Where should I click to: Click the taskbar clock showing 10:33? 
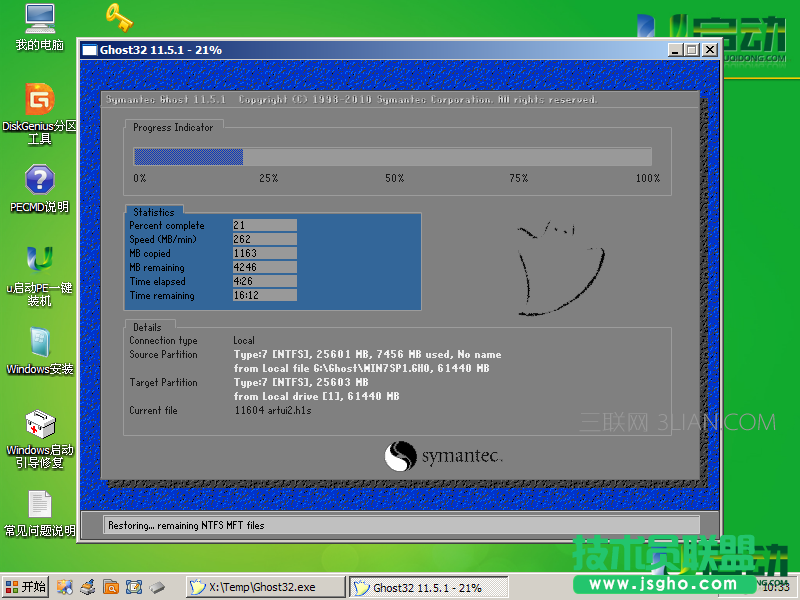pyautogui.click(x=776, y=588)
